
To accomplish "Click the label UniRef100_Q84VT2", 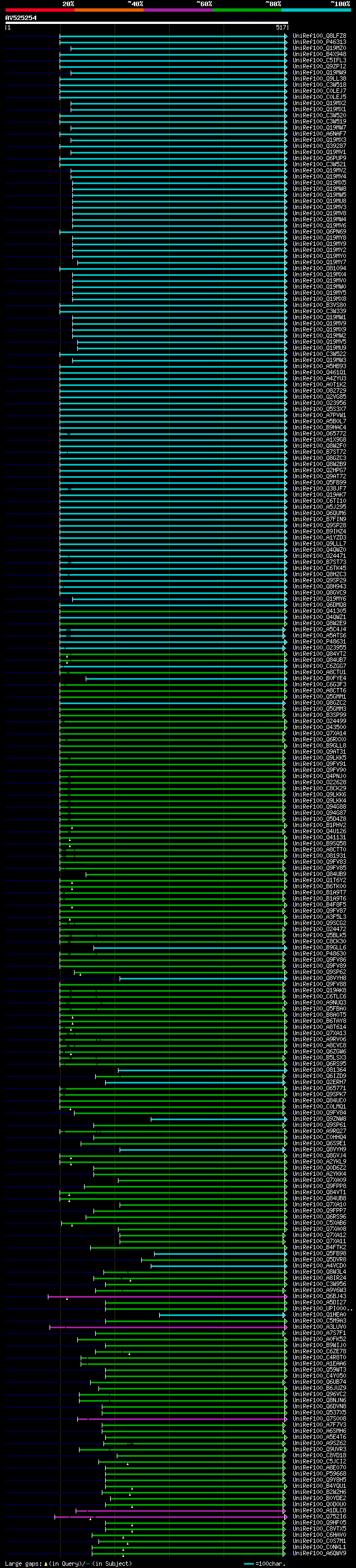I will click(x=319, y=654).
